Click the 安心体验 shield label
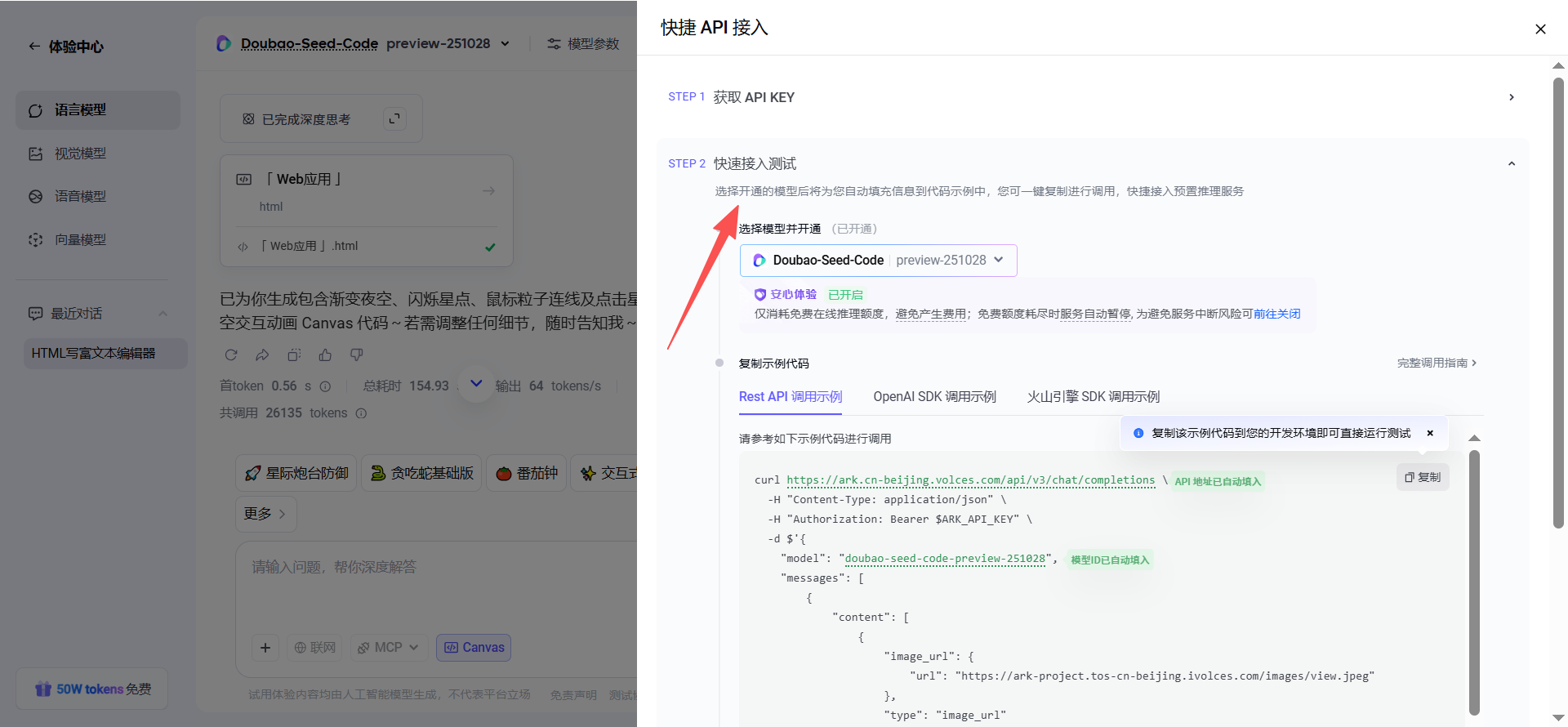 [785, 294]
